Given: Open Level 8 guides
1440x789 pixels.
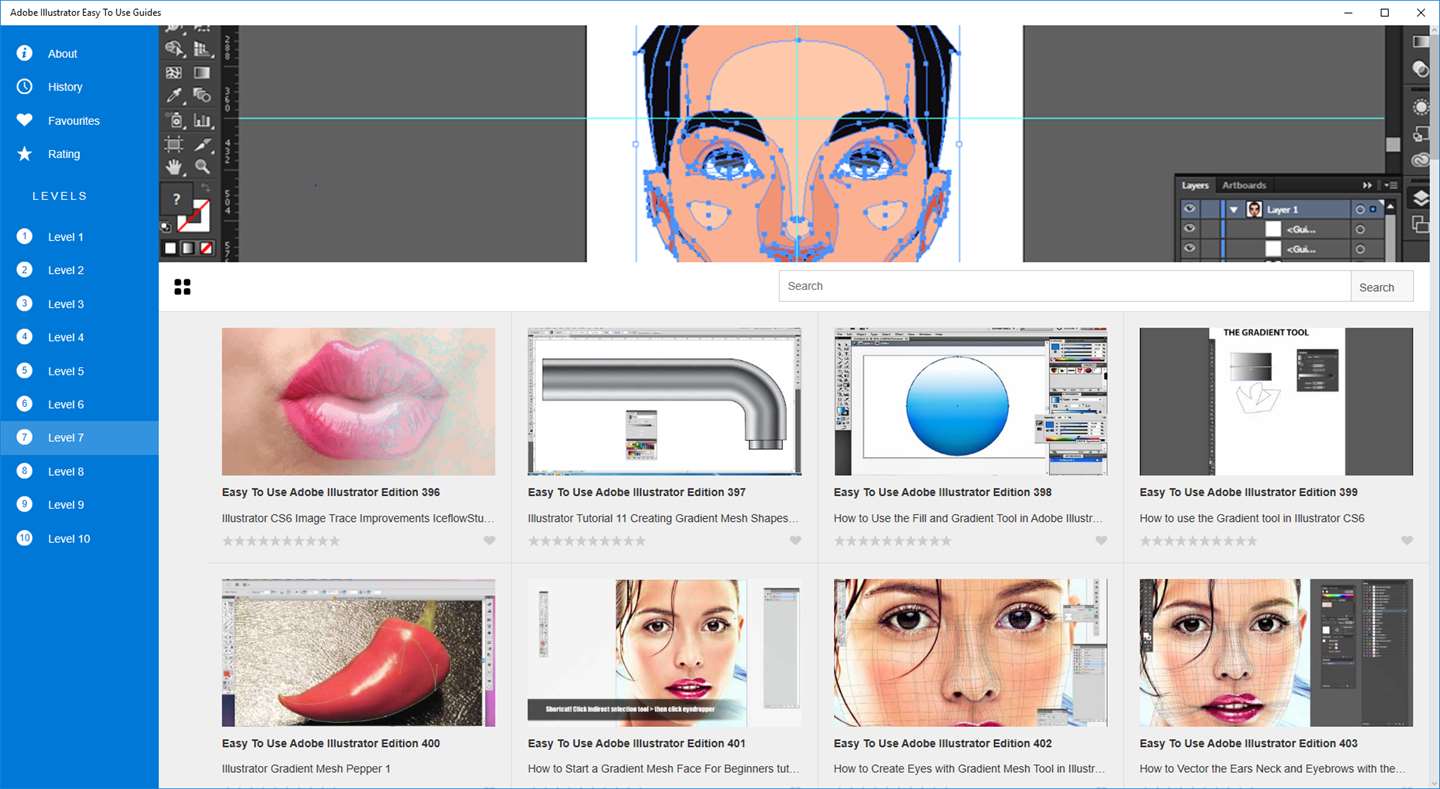Looking at the screenshot, I should (79, 471).
